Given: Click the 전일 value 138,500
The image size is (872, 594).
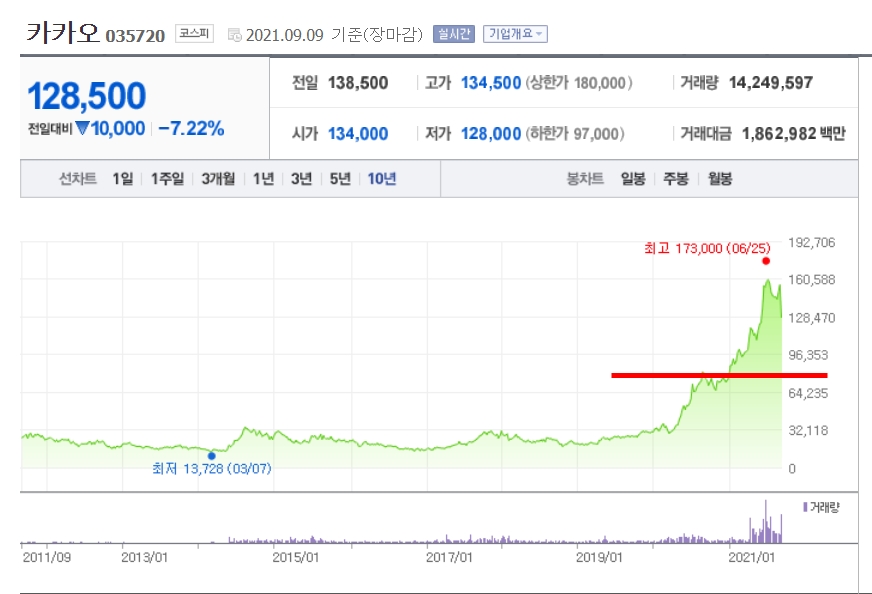Looking at the screenshot, I should (x=358, y=83).
